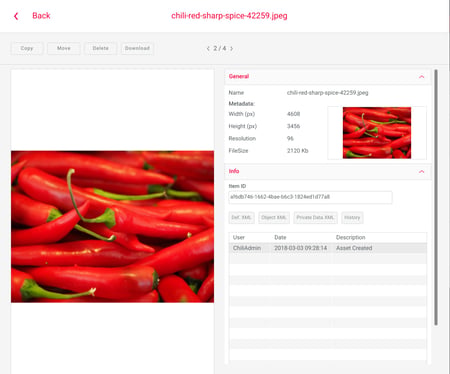Go to next asset arrow

pos(232,49)
